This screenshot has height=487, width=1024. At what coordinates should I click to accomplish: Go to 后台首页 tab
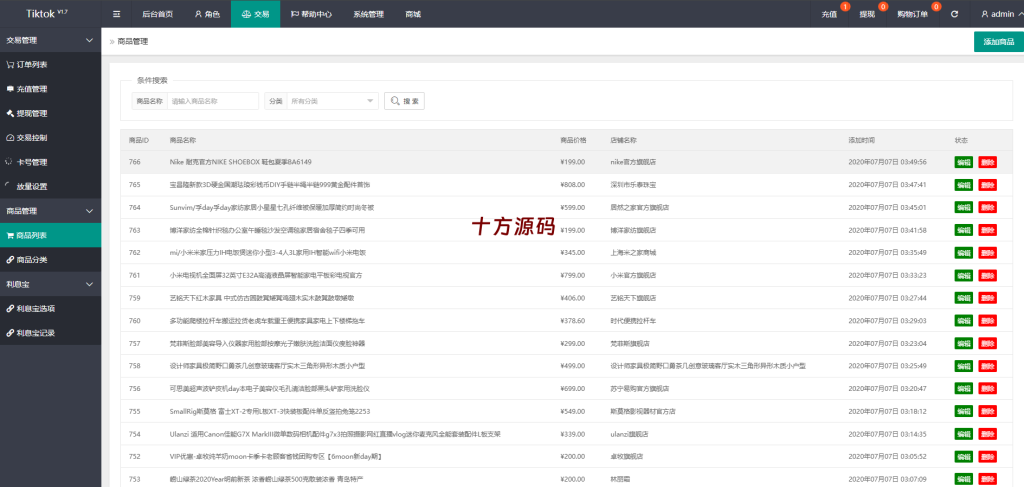(x=157, y=14)
